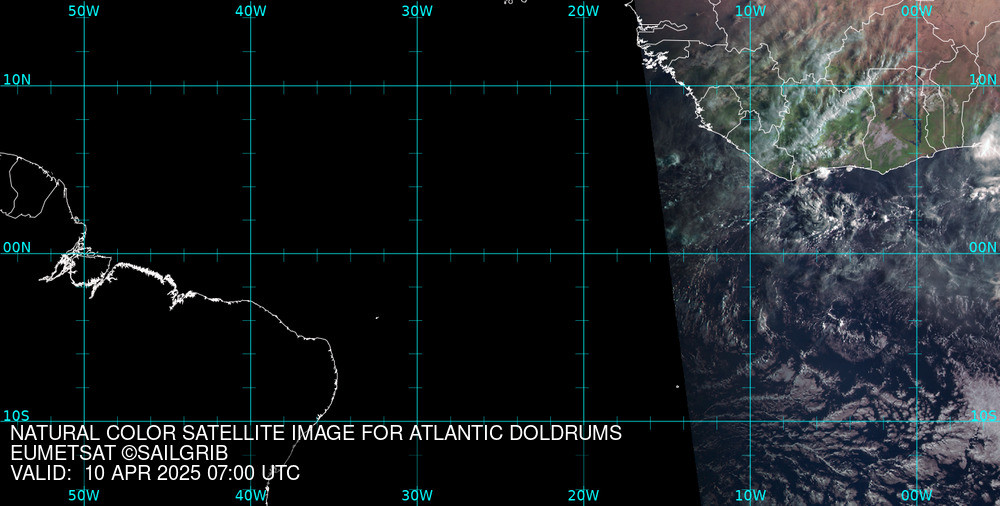Image resolution: width=1000 pixels, height=506 pixels.
Task: Select the 30W label along the top edge
Action: (x=417, y=11)
